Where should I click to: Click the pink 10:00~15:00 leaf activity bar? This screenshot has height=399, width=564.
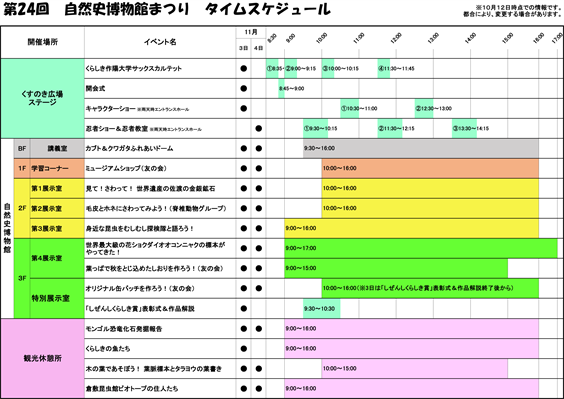415,368
